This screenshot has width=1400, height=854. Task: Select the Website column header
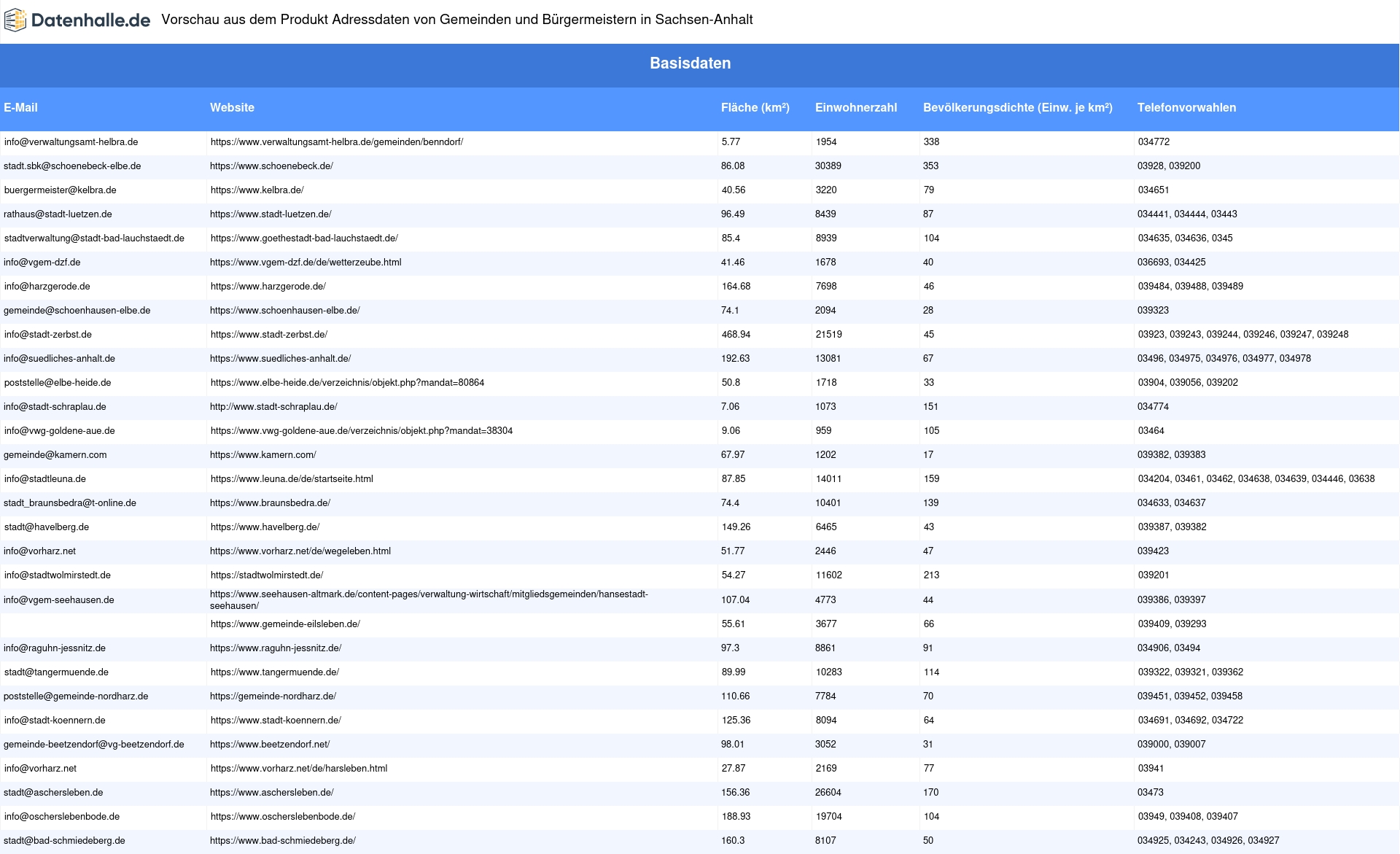[x=232, y=107]
